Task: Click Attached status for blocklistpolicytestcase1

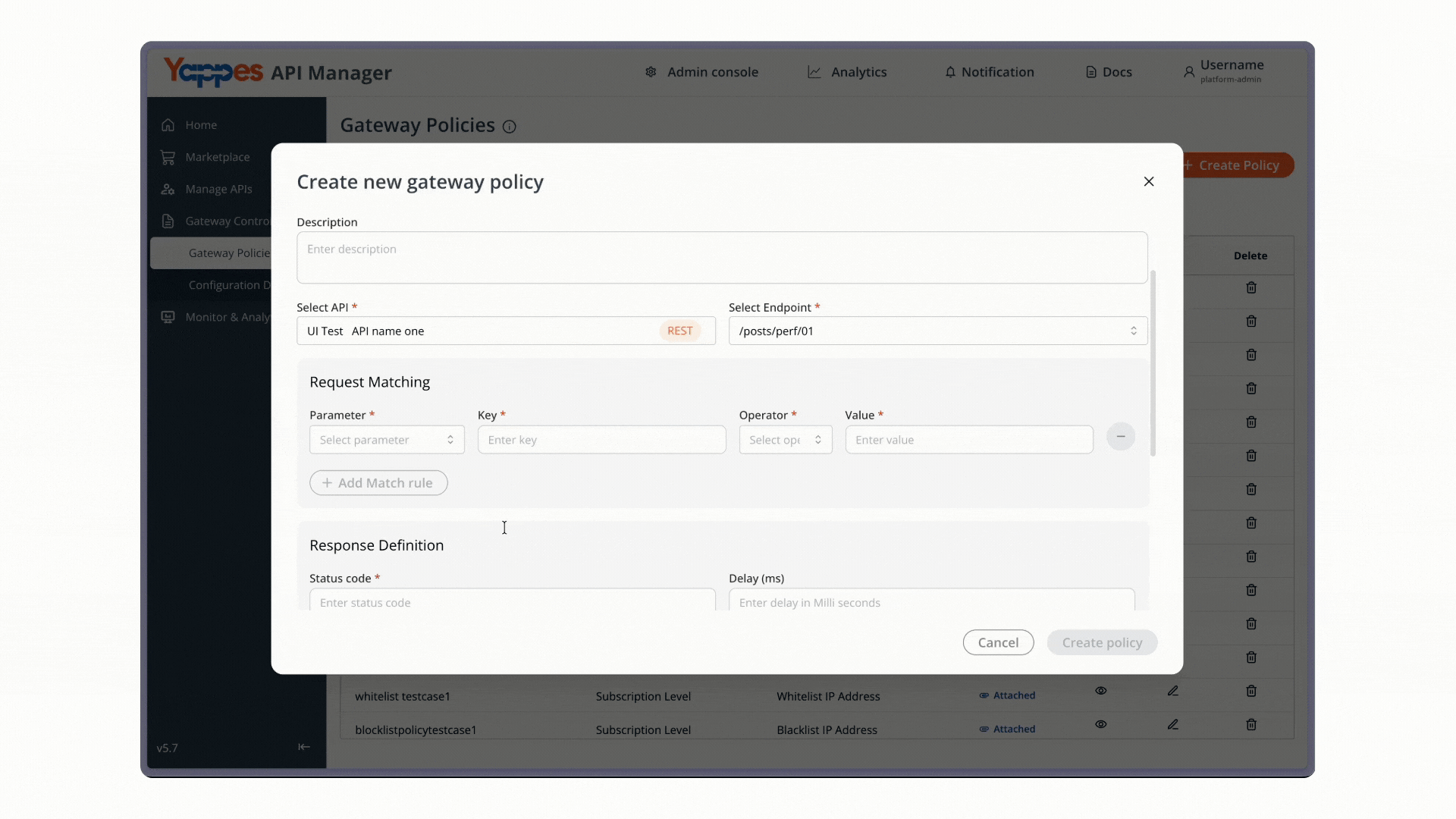Action: point(1007,729)
